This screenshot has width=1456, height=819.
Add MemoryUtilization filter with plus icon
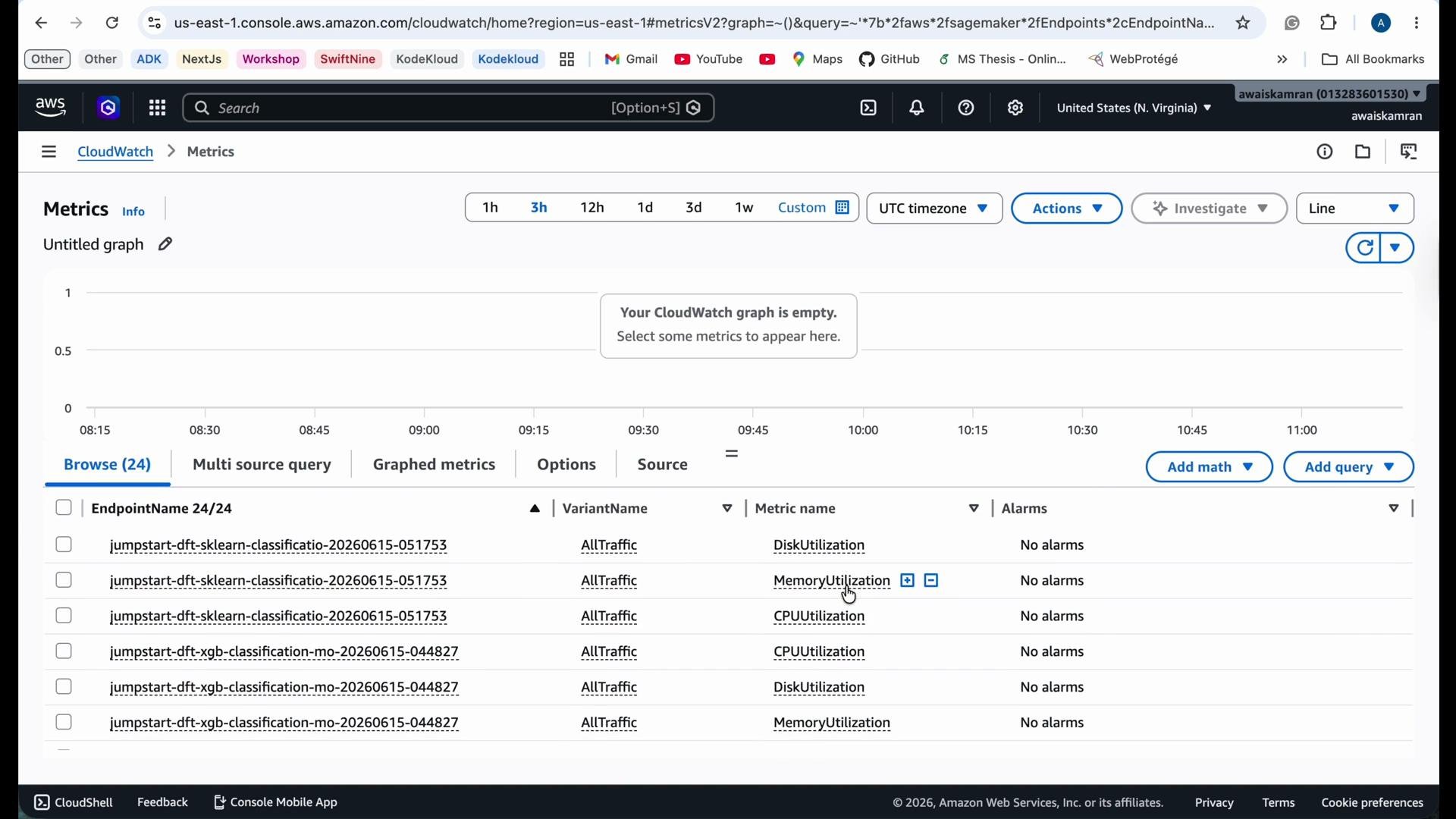click(907, 581)
